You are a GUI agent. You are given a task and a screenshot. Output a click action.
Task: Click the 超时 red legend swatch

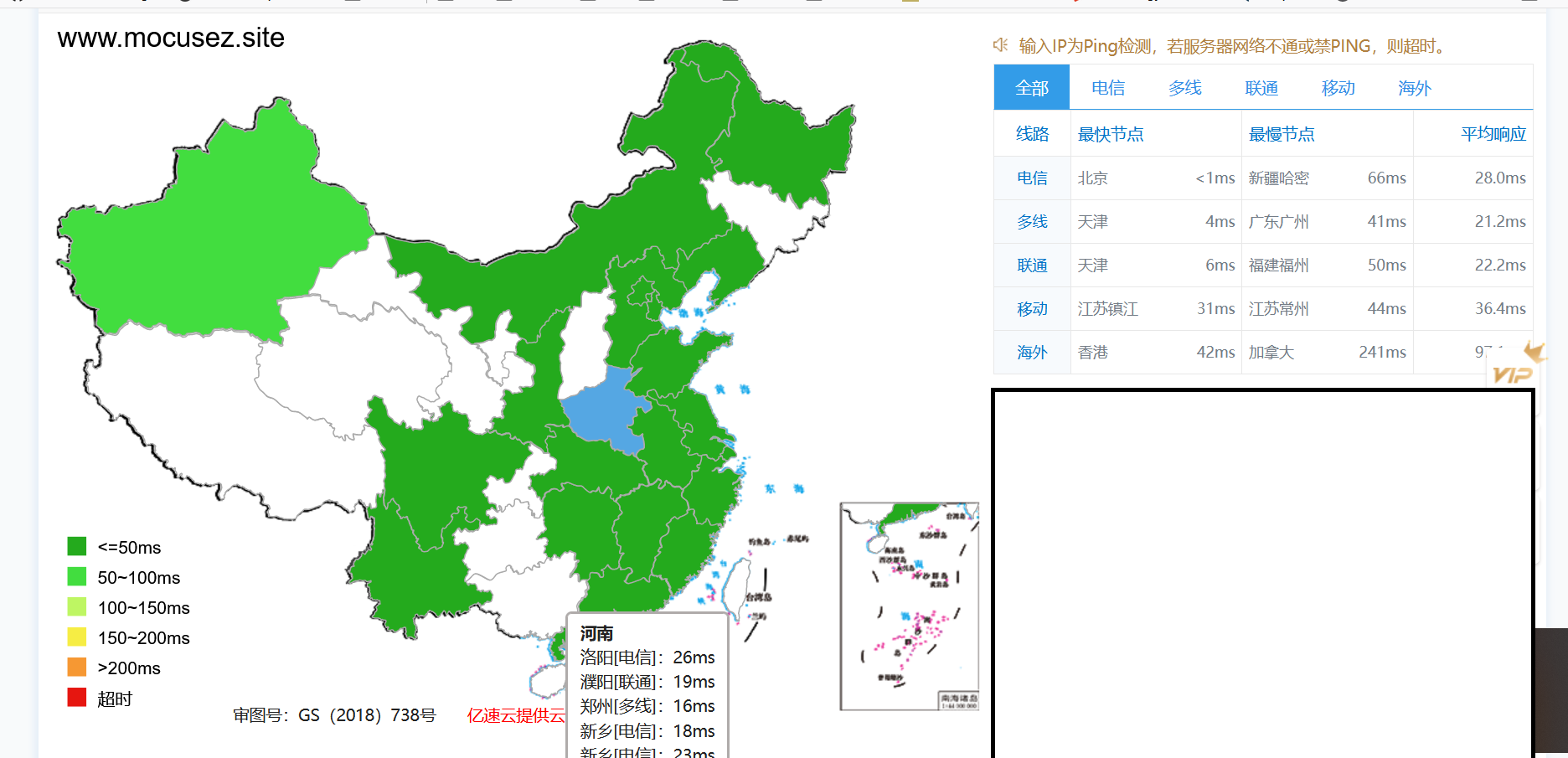tap(77, 697)
